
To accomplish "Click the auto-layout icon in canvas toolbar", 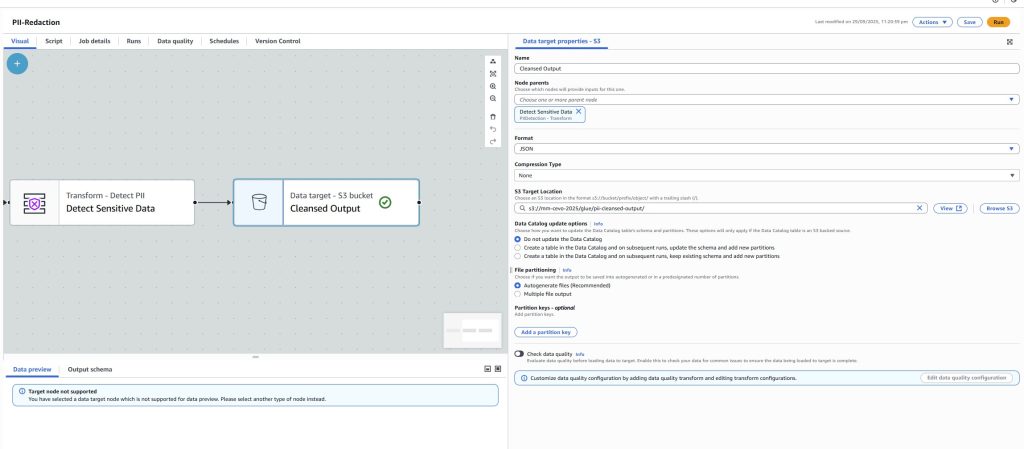I will pos(493,62).
